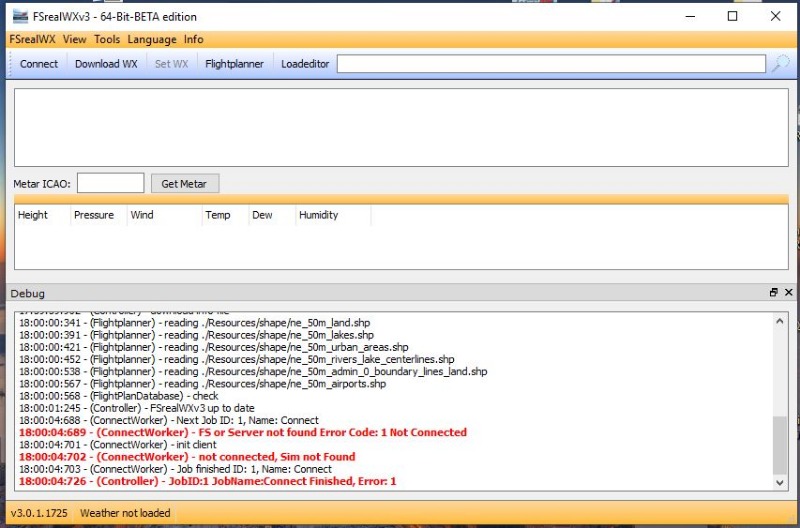The width and height of the screenshot is (800, 528).
Task: Select the 'Next Job ID: 1' log line
Action: click(169, 420)
